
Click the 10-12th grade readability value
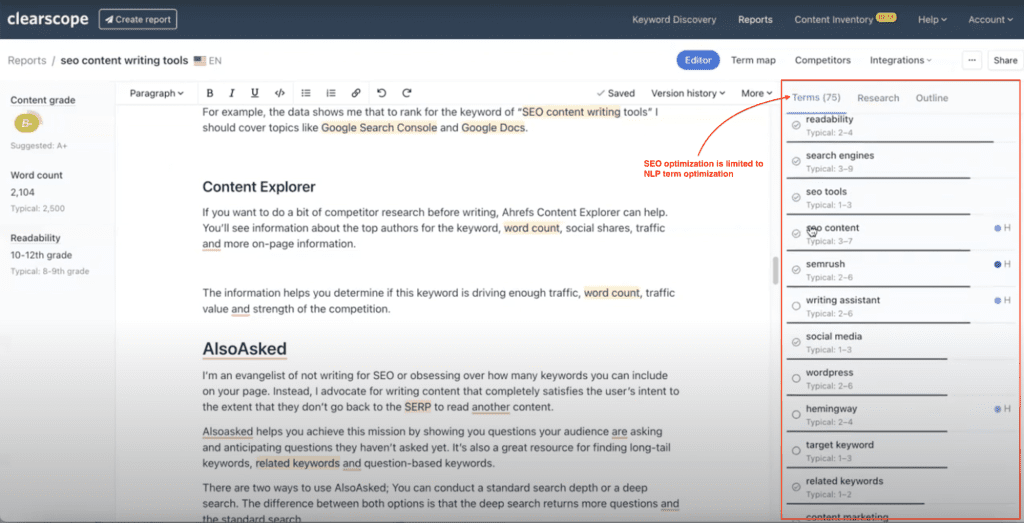(41, 255)
